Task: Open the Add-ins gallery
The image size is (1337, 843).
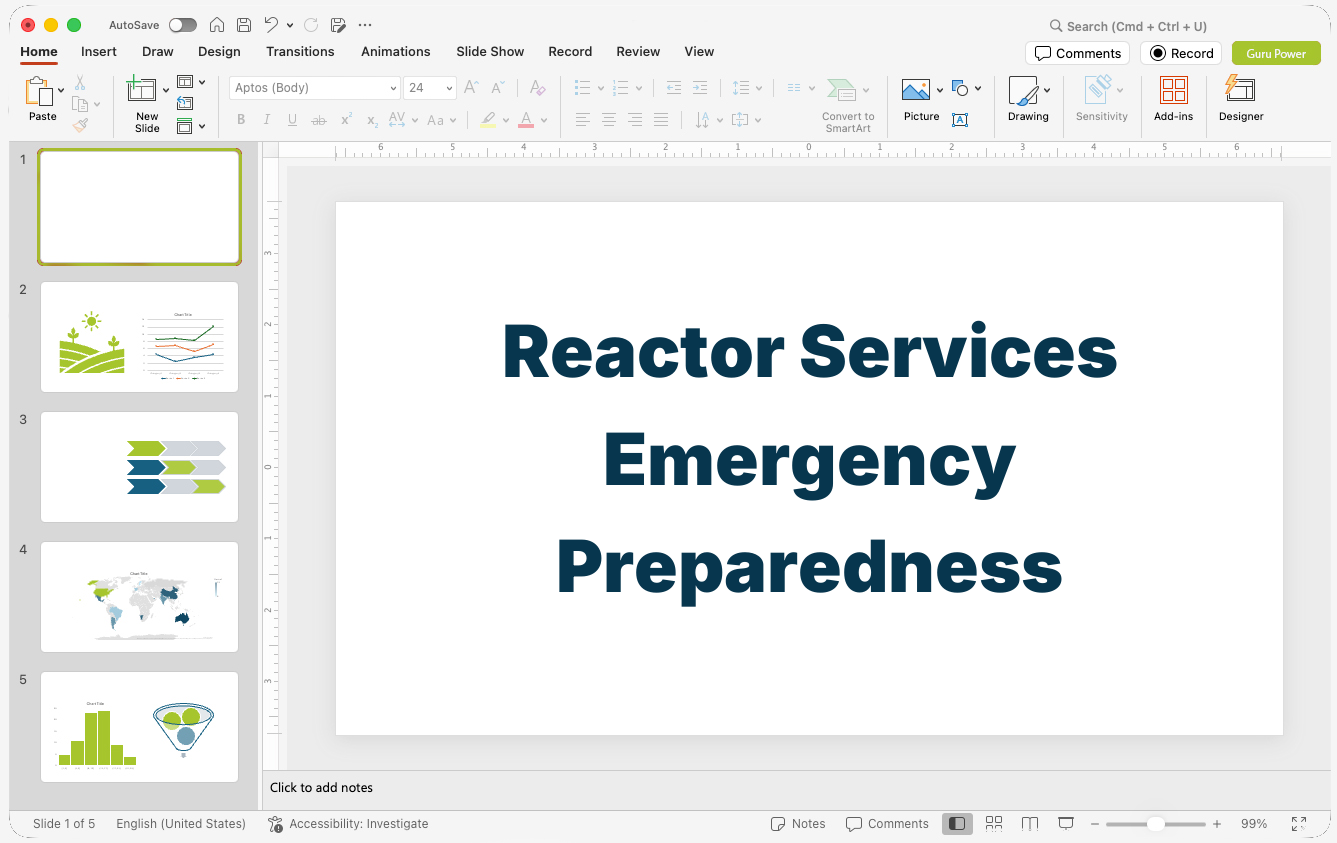Action: pyautogui.click(x=1174, y=100)
